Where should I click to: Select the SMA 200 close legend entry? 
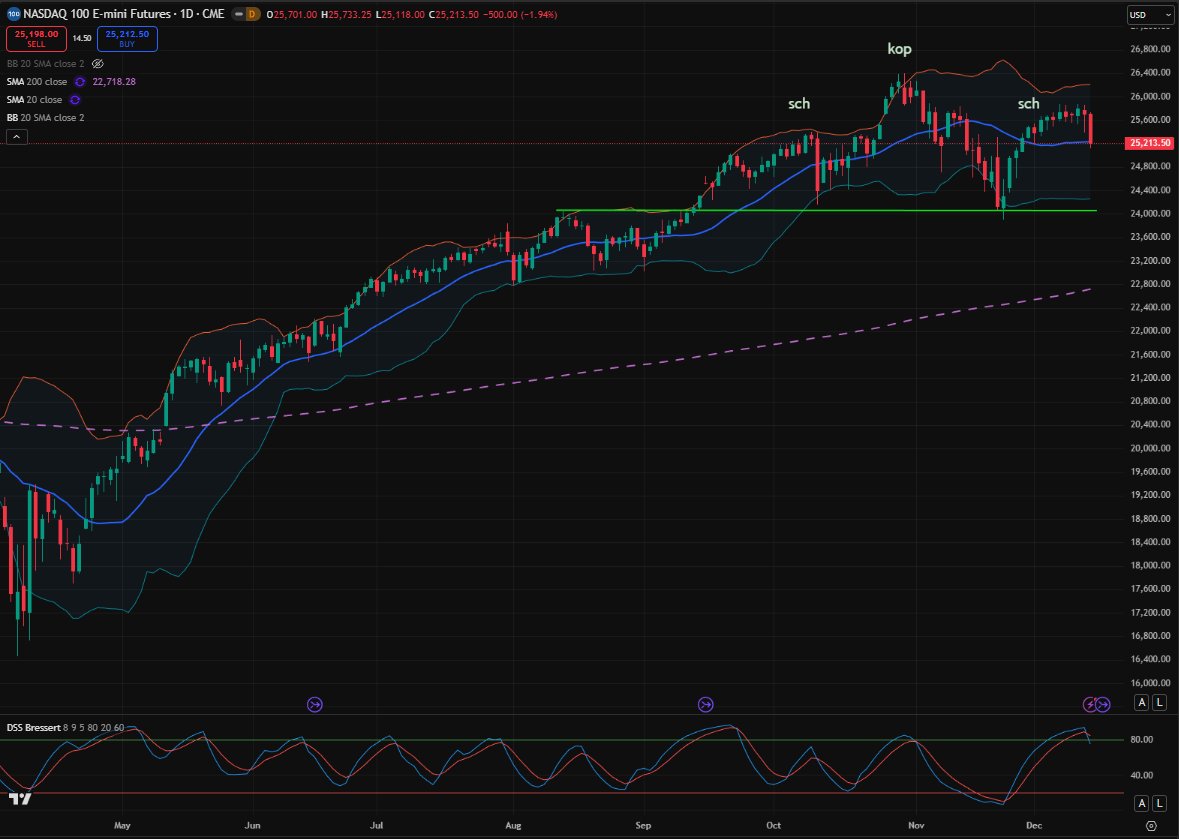(37, 81)
